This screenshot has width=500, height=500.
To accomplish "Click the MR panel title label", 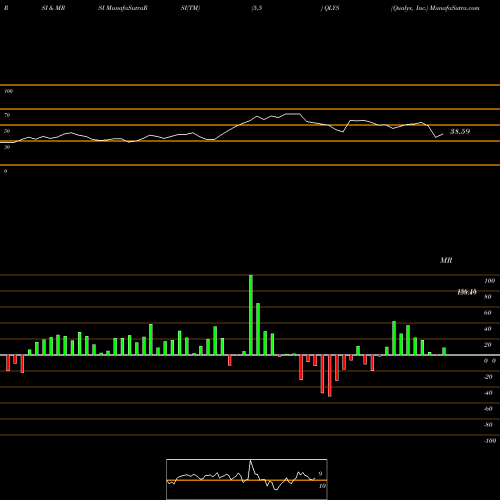I will tap(446, 260).
